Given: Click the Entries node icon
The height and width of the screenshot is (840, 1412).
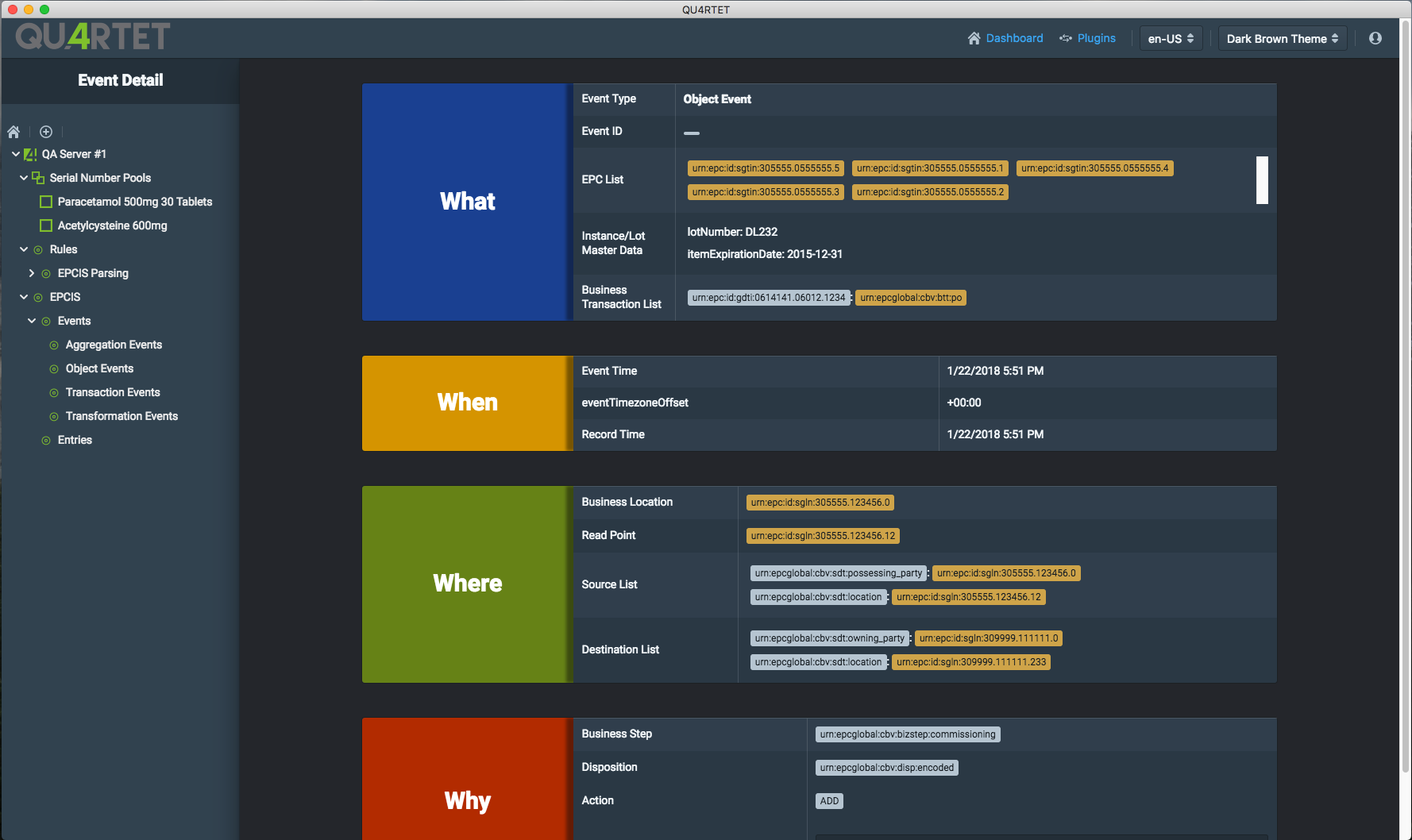Looking at the screenshot, I should (x=46, y=440).
